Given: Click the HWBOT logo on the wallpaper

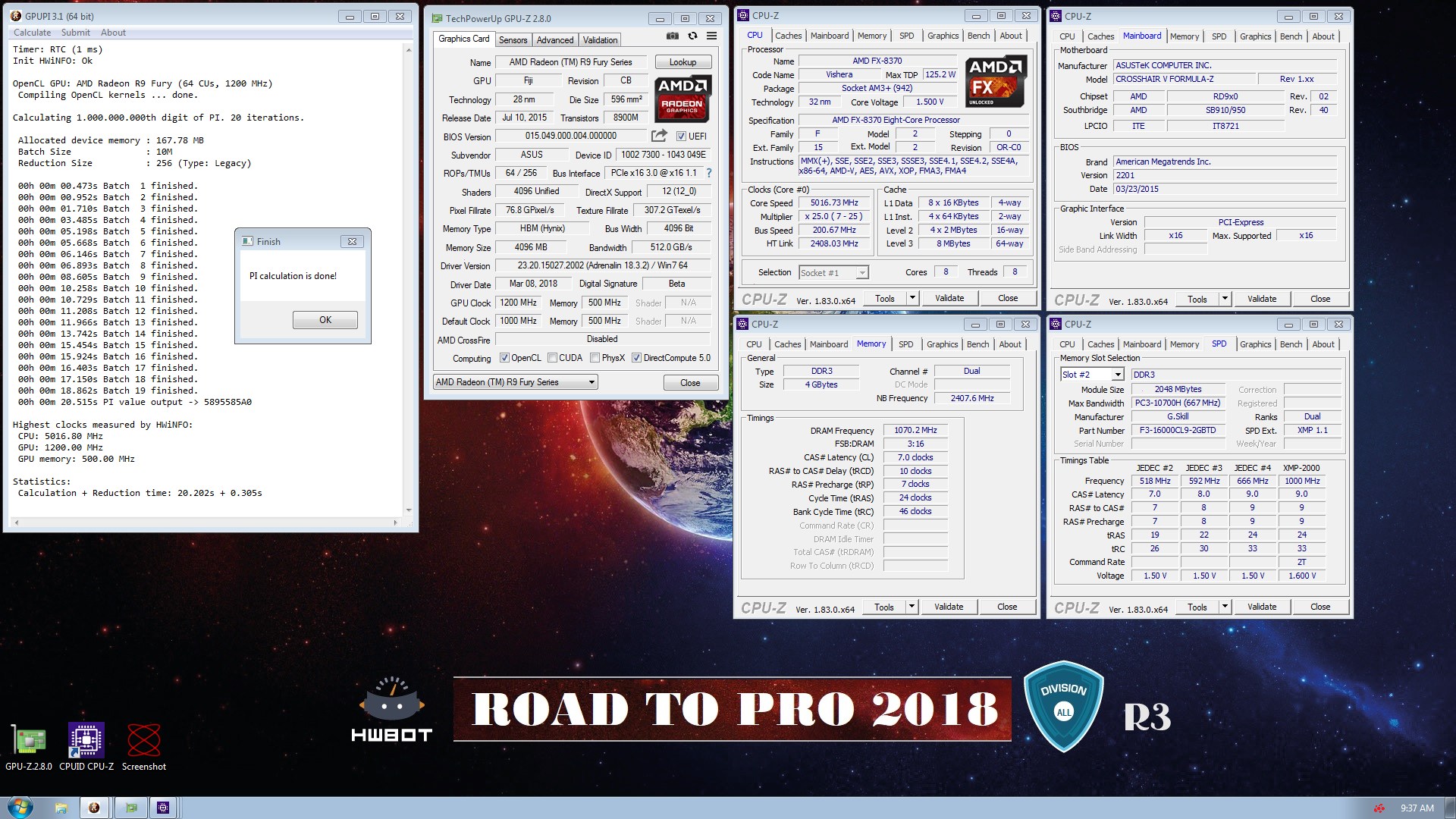Looking at the screenshot, I should (391, 709).
